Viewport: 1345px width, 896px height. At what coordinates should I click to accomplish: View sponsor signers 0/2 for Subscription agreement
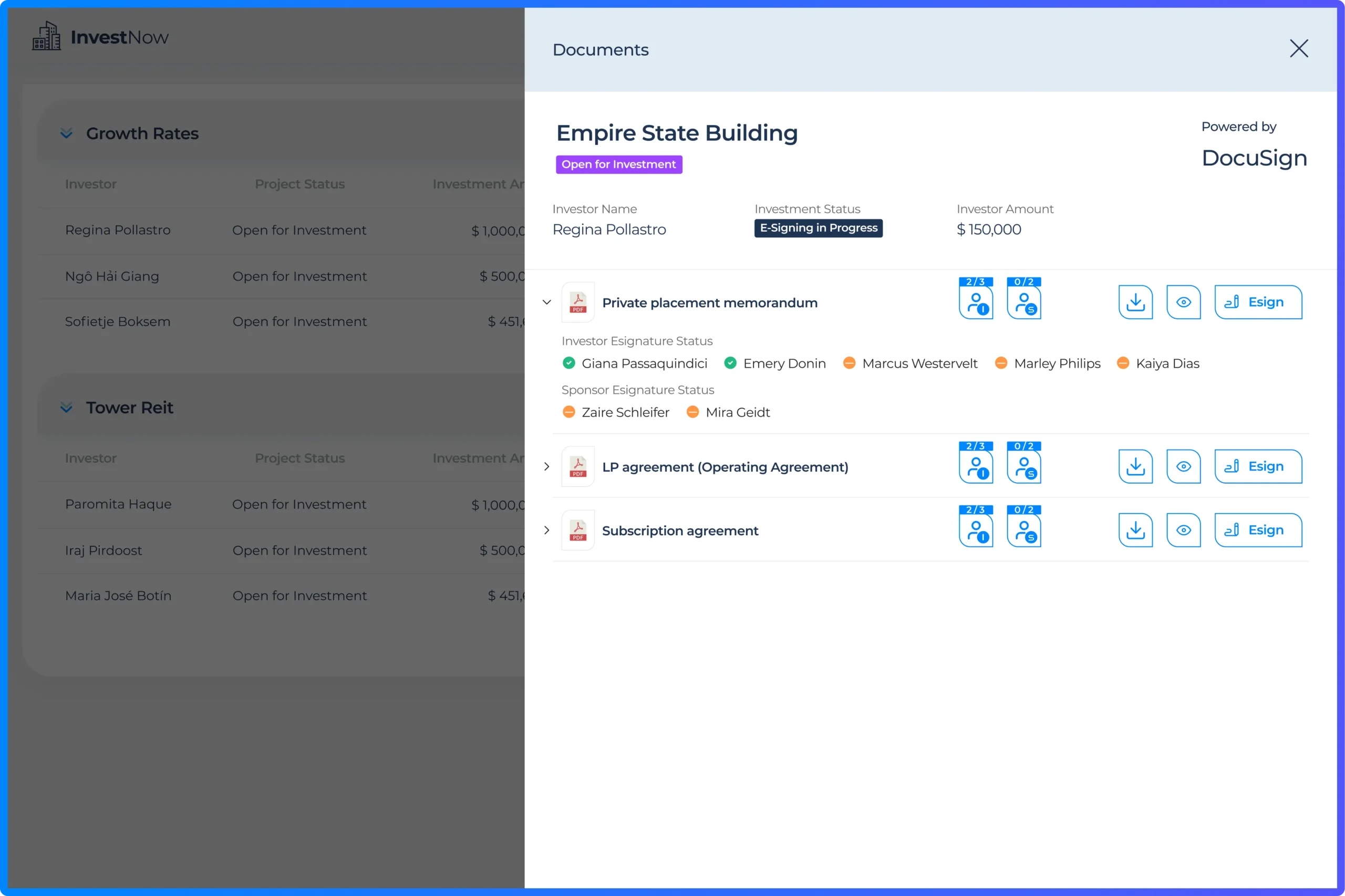click(x=1024, y=526)
